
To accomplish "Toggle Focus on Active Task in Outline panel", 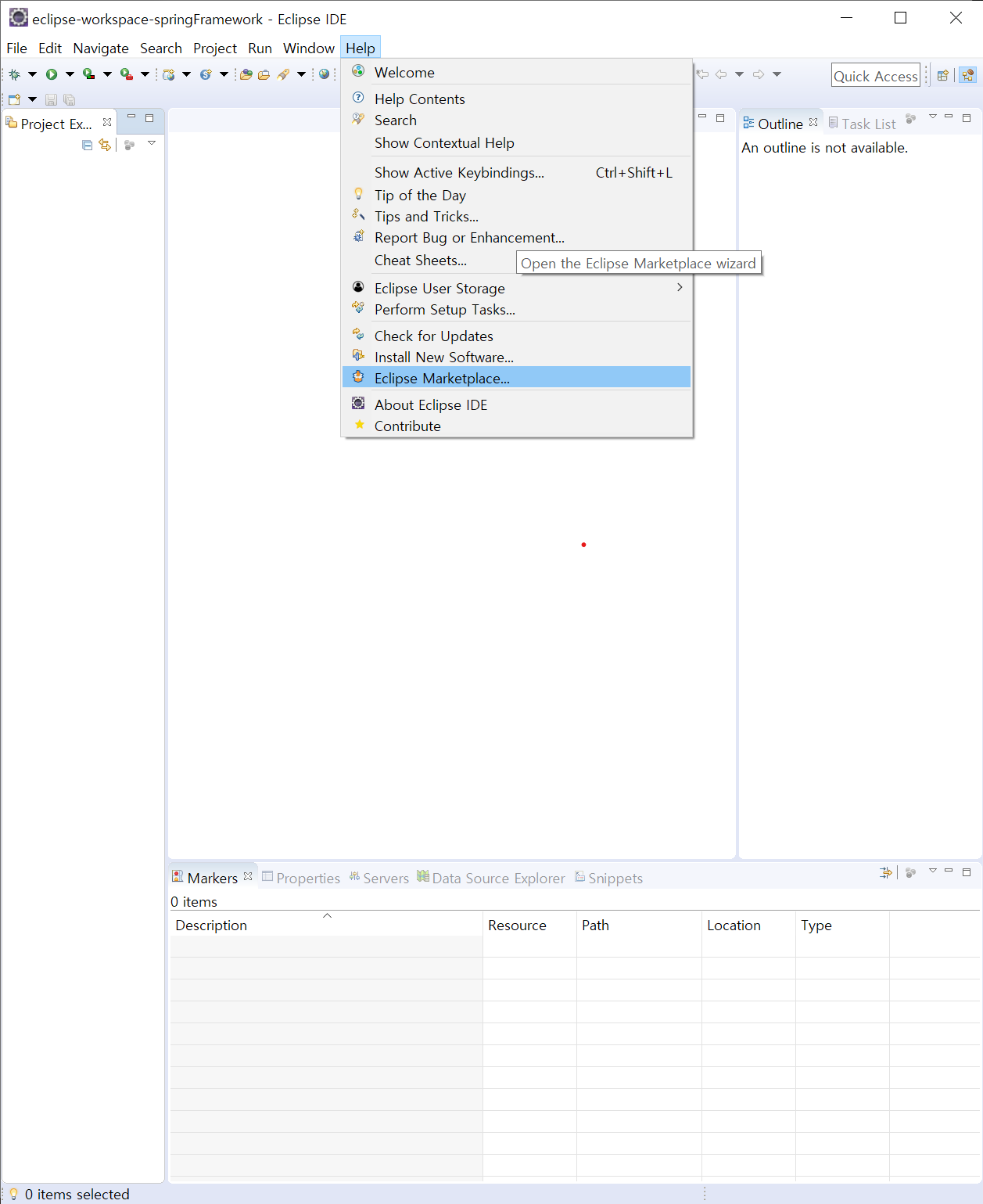I will pyautogui.click(x=910, y=119).
